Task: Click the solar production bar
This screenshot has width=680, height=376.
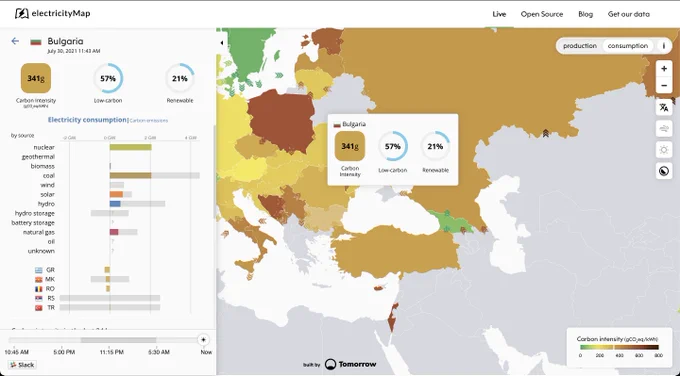Action: tap(116, 194)
